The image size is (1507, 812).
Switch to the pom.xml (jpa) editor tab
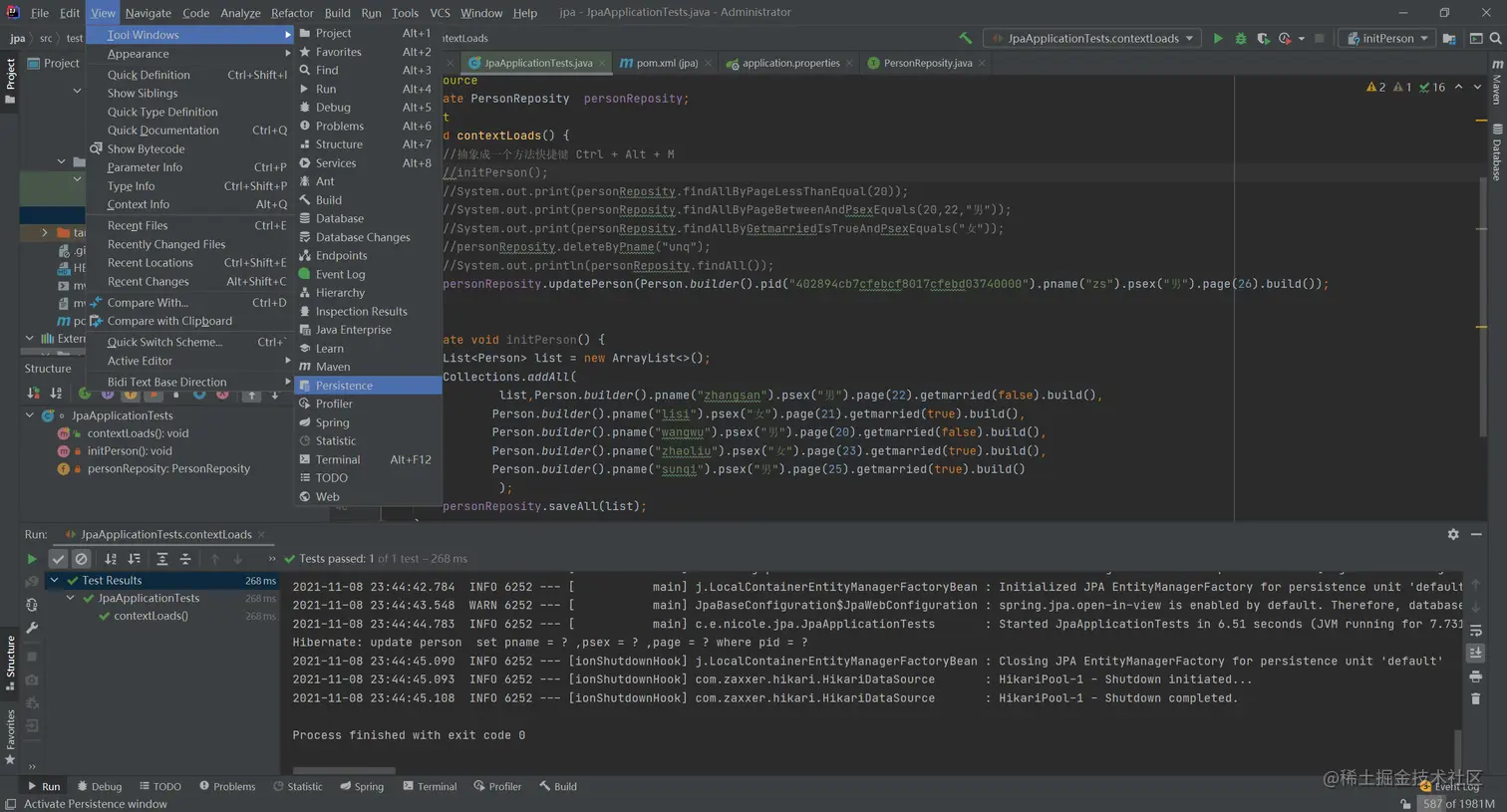(664, 63)
